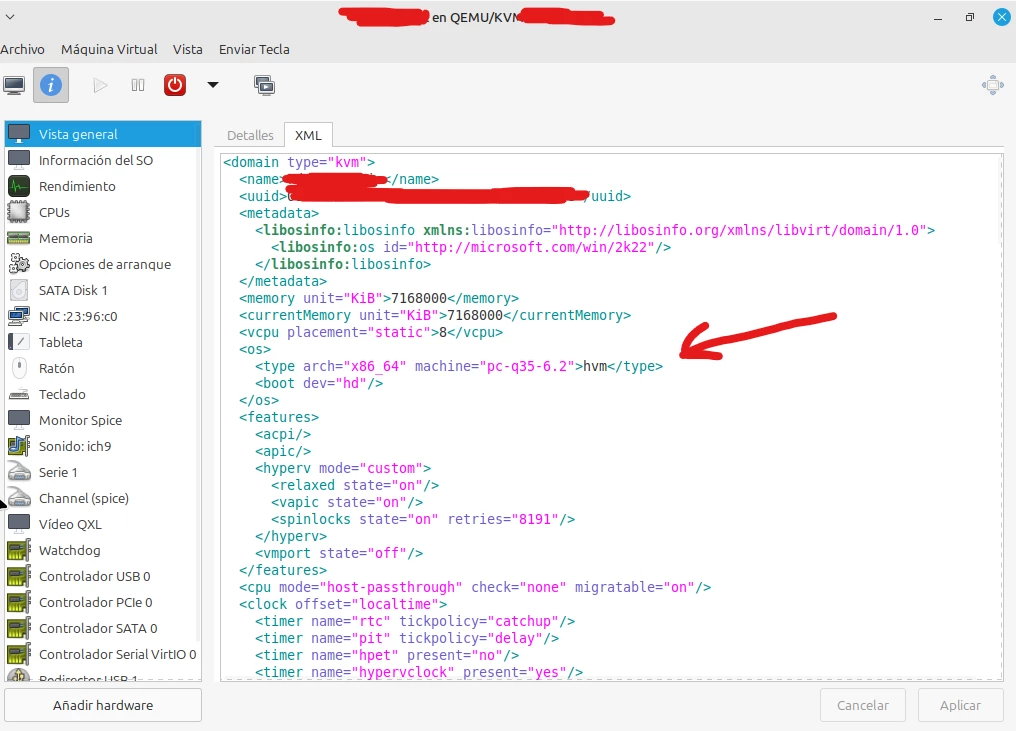Select the Watchdog entry
Image resolution: width=1016 pixels, height=731 pixels.
coord(103,550)
